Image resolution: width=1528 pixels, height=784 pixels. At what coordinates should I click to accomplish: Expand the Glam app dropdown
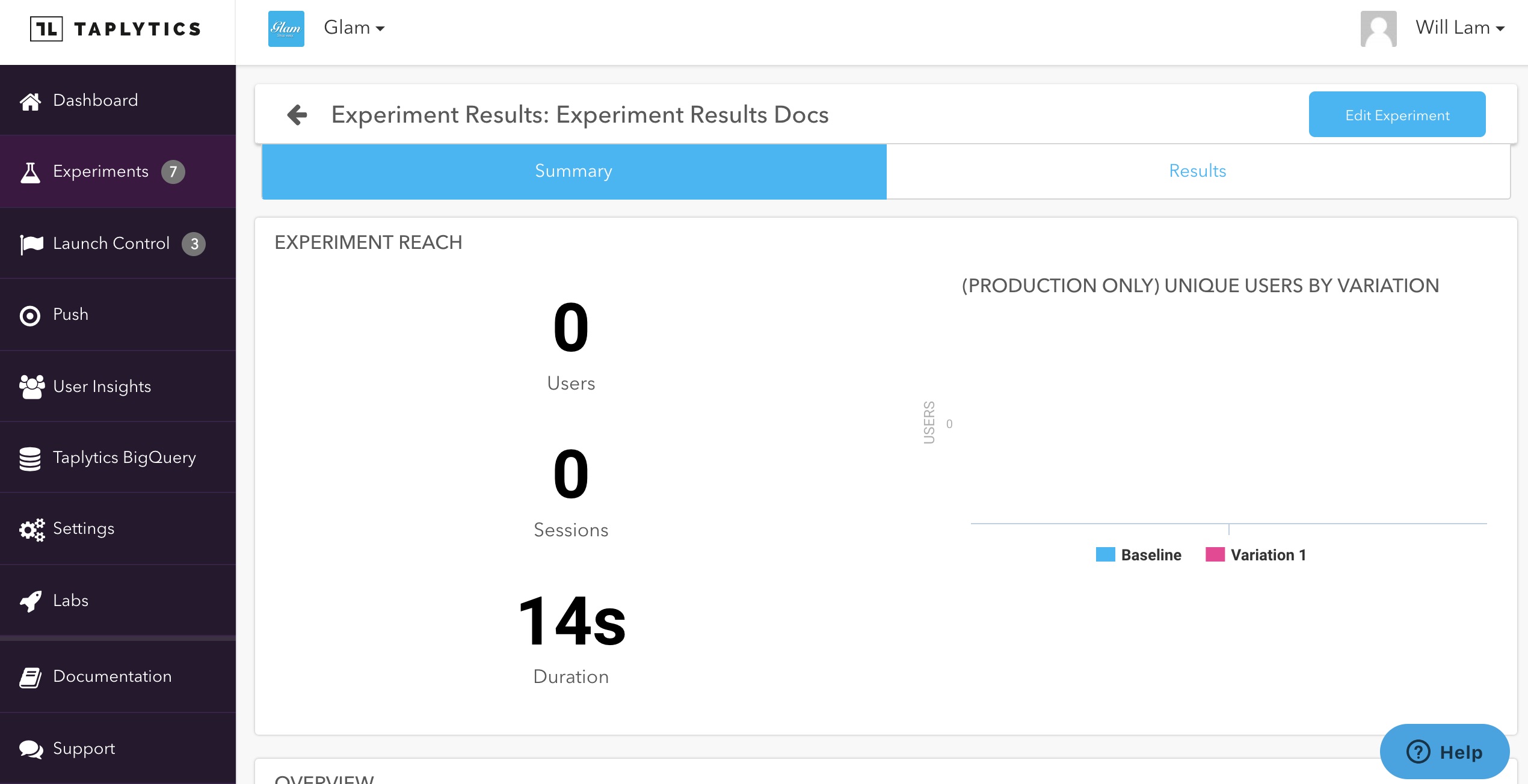[x=354, y=28]
